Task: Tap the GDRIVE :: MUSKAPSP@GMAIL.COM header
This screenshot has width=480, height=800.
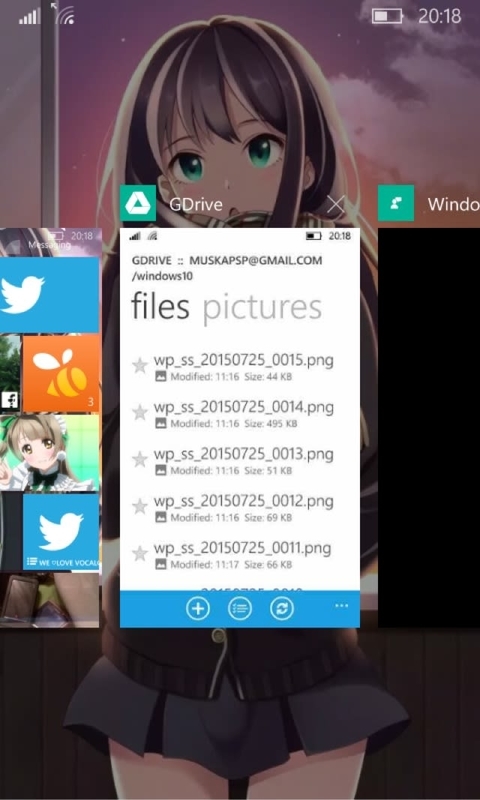Action: pyautogui.click(x=227, y=261)
